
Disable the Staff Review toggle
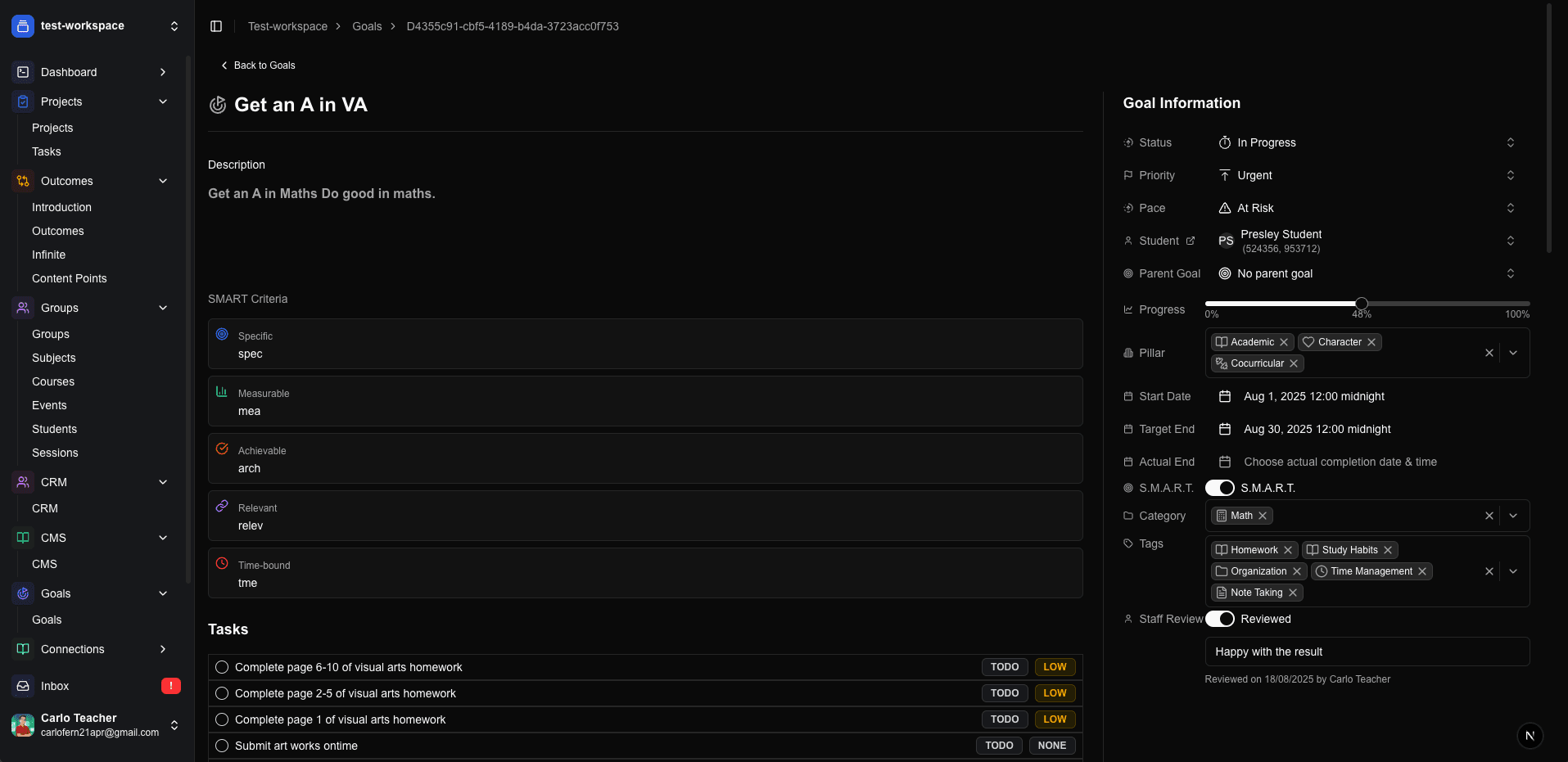1219,619
